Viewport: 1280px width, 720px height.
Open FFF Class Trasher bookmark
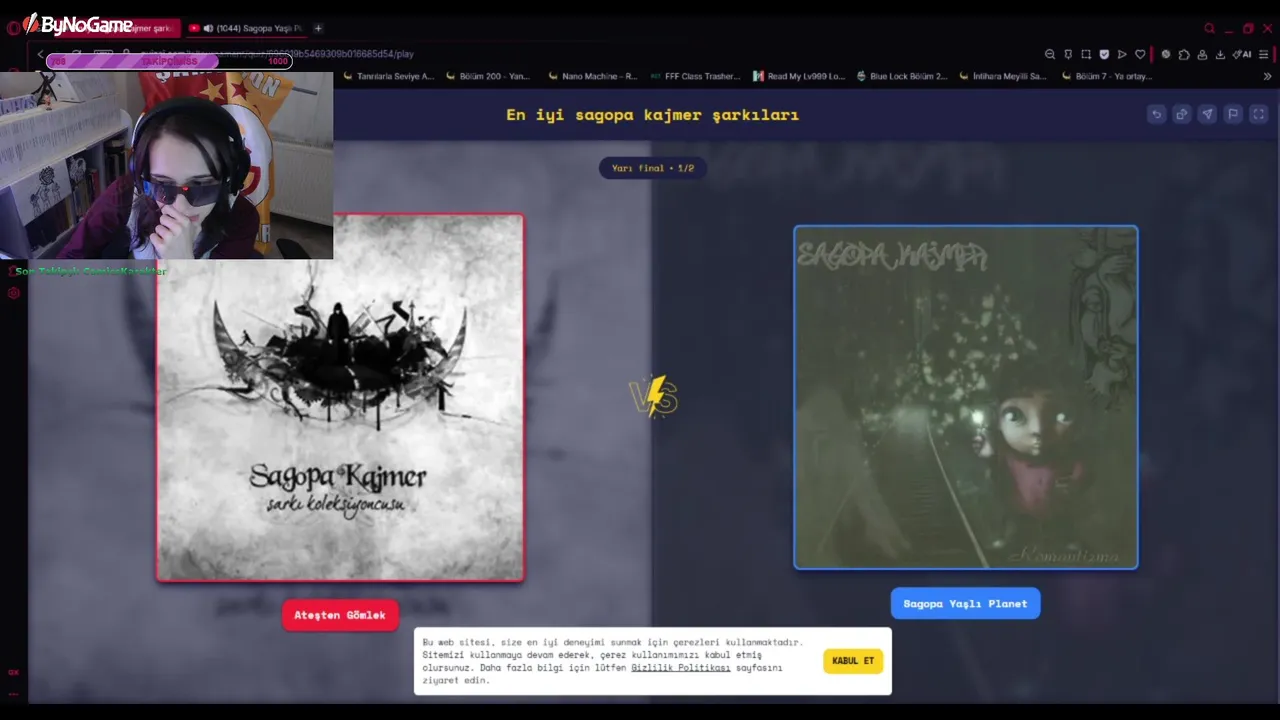pyautogui.click(x=696, y=76)
